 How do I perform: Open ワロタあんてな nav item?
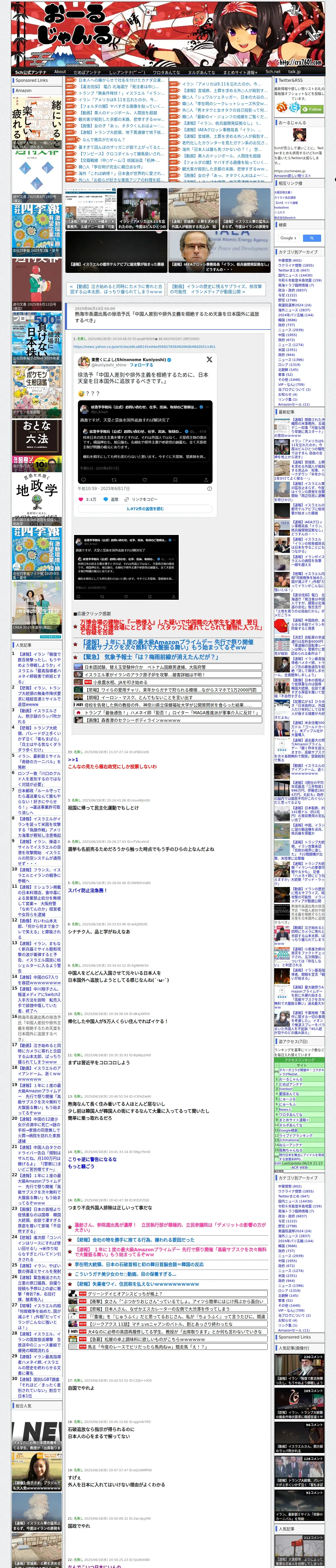tap(166, 72)
